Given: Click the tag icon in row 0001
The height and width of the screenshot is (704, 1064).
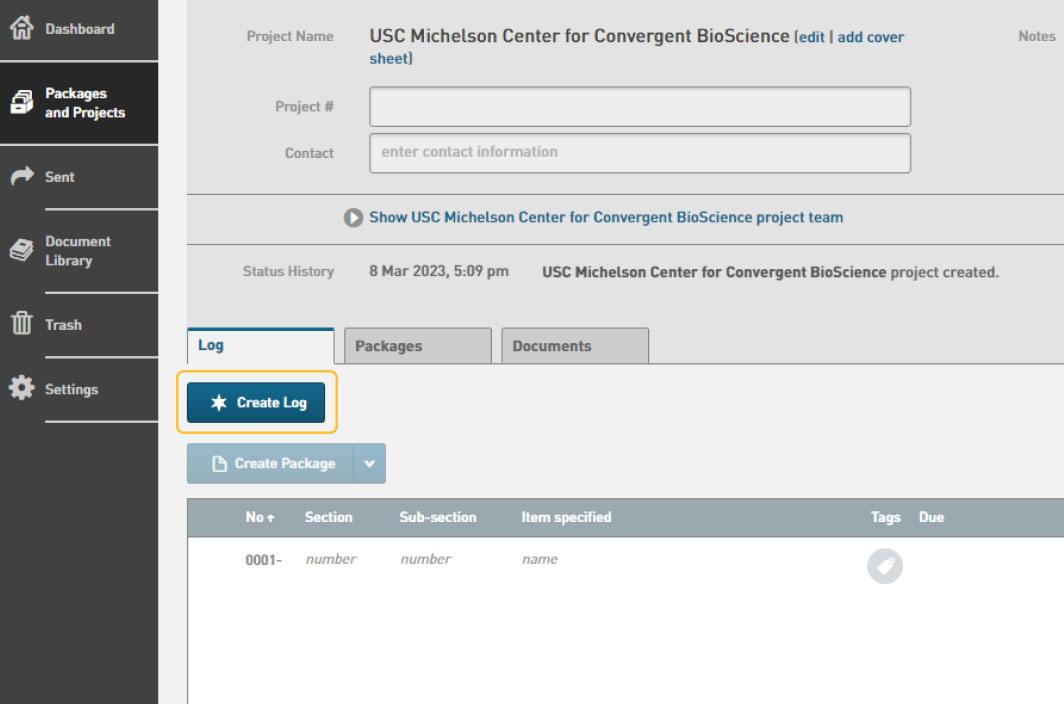Looking at the screenshot, I should 884,566.
